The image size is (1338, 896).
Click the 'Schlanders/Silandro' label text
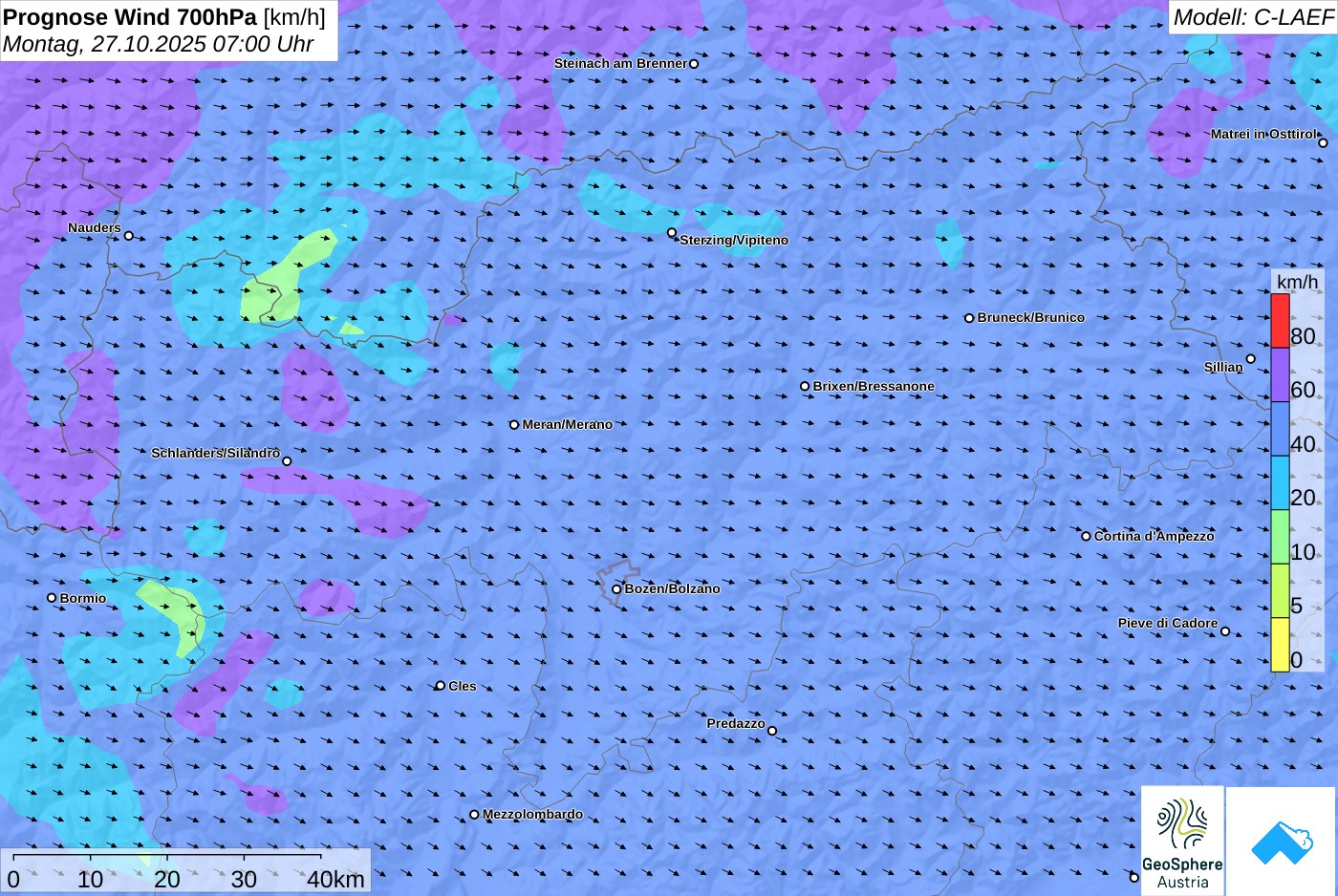click(215, 453)
